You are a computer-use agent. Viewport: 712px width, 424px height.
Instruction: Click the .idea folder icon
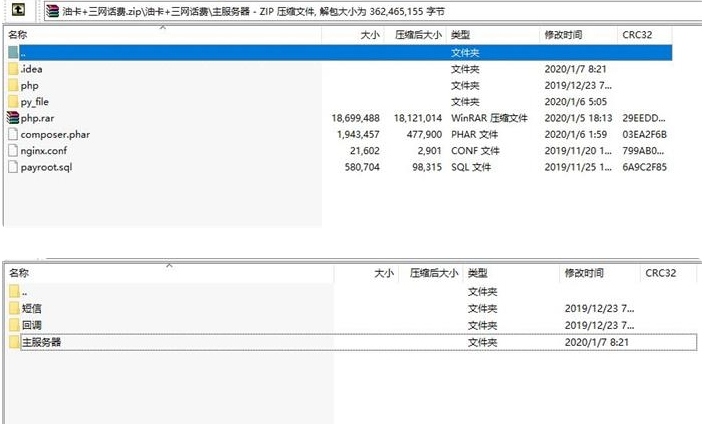click(13, 69)
